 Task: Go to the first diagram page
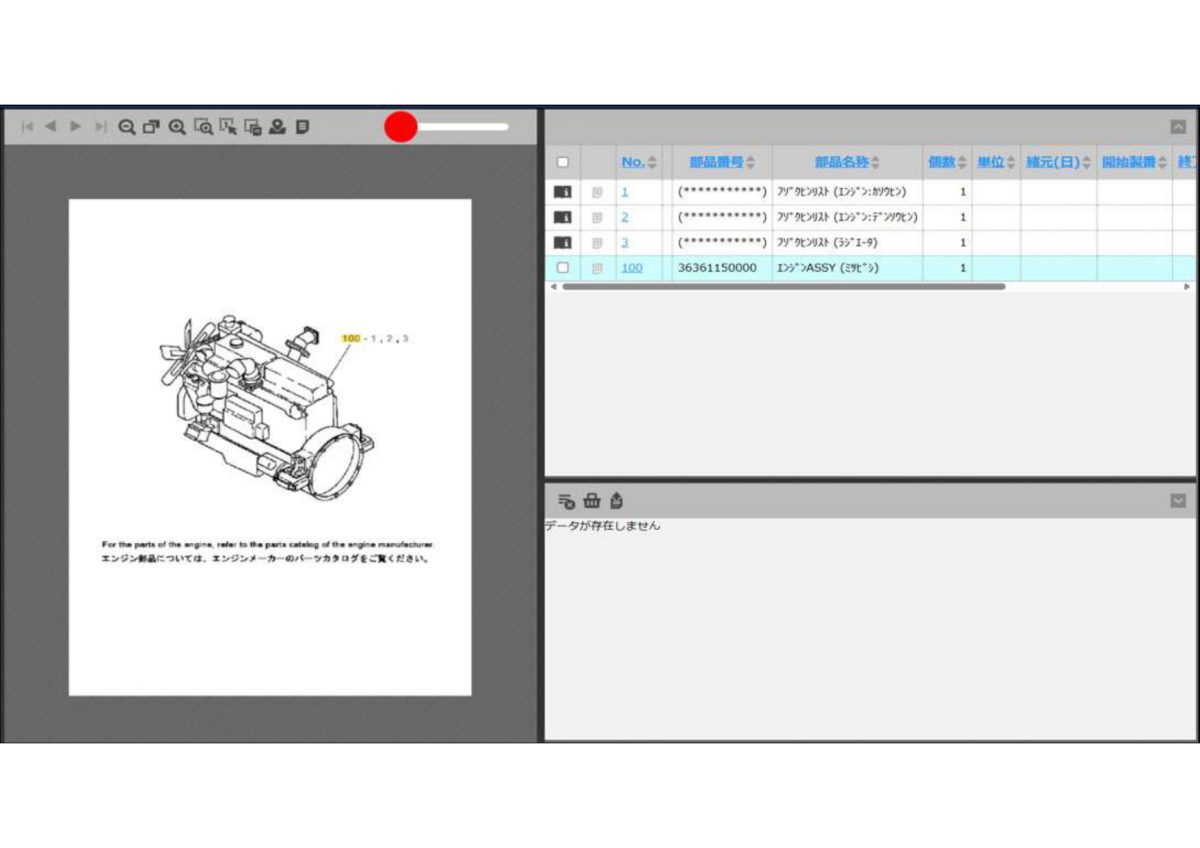coord(27,127)
